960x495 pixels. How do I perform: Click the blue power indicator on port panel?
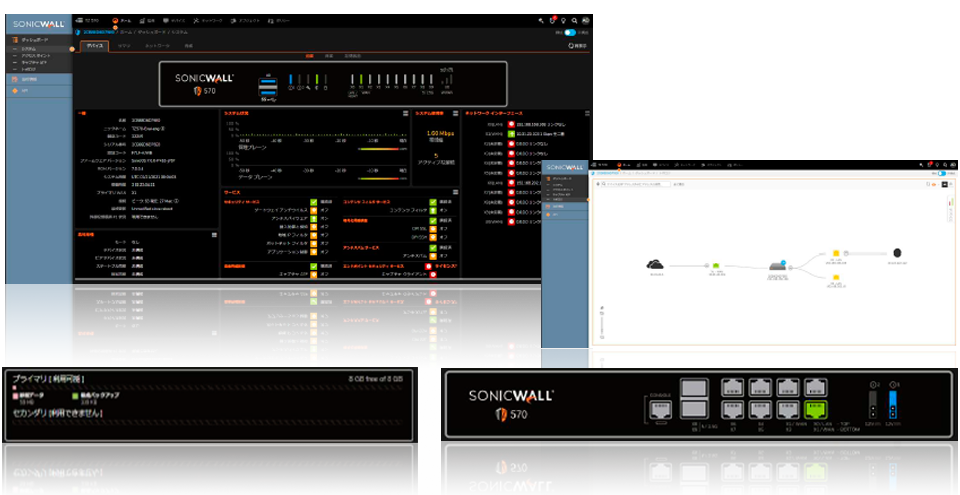892,404
